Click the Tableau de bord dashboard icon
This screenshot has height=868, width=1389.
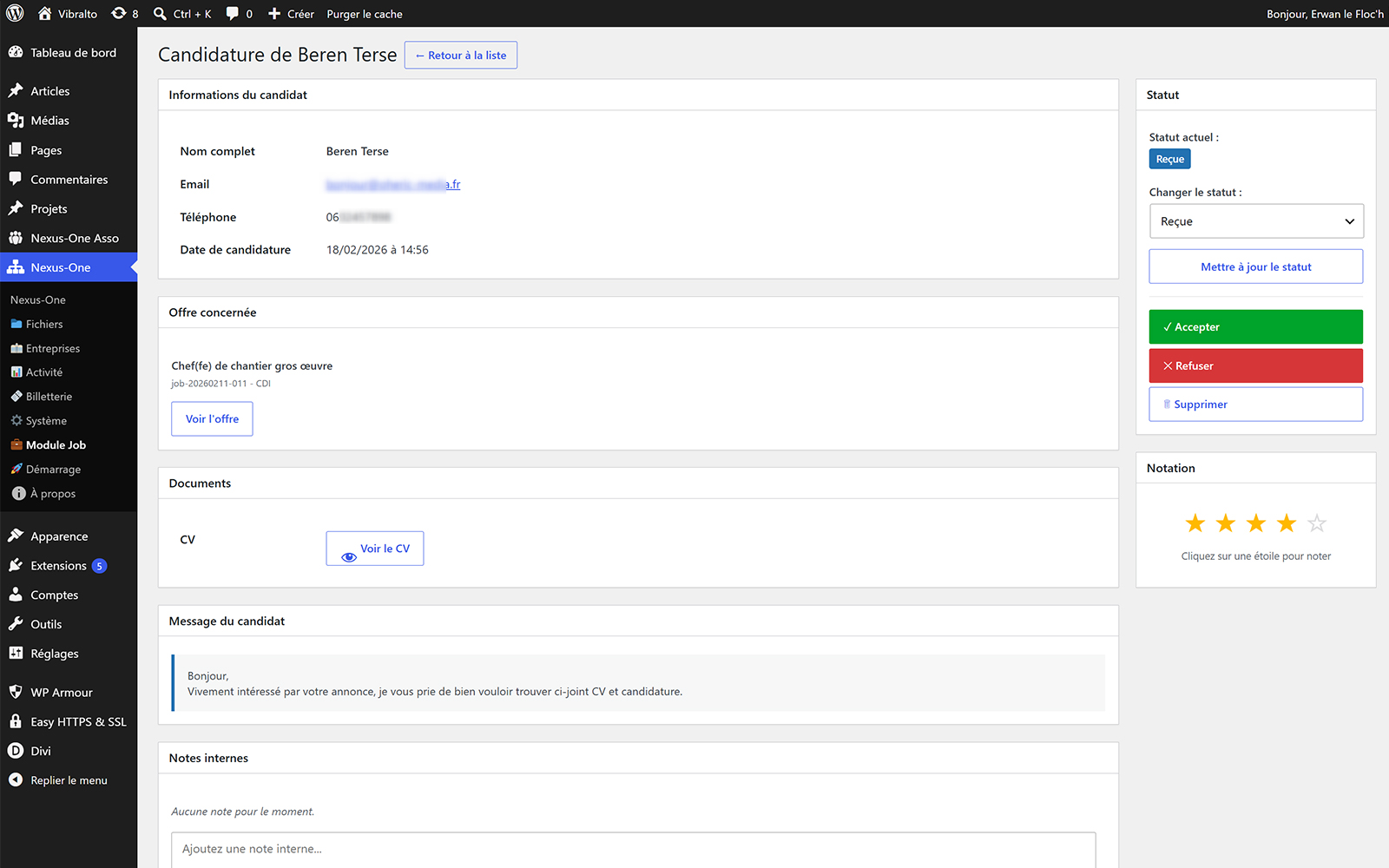coord(16,52)
